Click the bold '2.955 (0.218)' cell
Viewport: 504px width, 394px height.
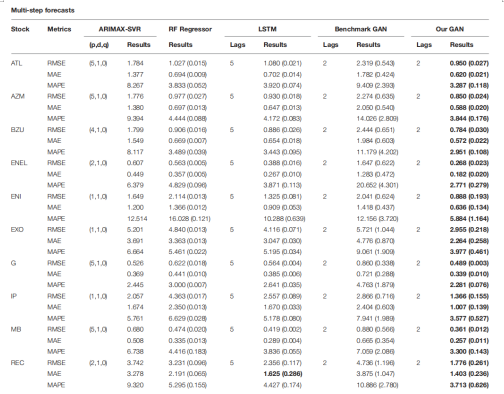pyautogui.click(x=469, y=230)
